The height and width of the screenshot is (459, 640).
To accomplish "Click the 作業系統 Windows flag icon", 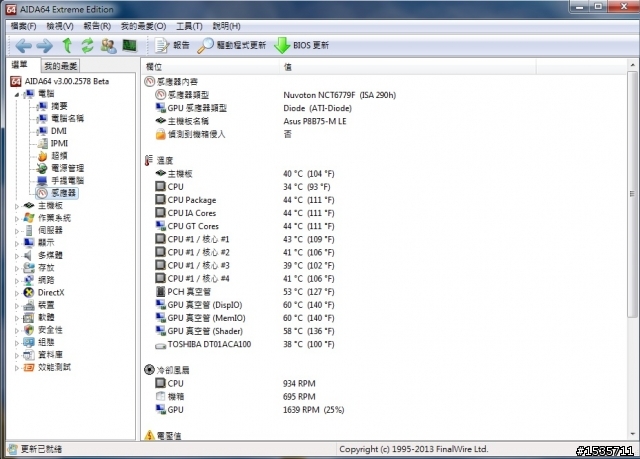I will click(29, 218).
